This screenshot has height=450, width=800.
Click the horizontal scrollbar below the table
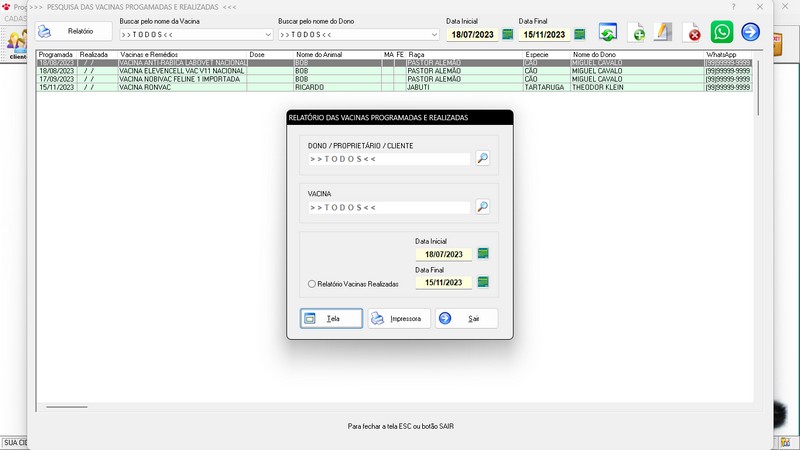tap(67, 407)
